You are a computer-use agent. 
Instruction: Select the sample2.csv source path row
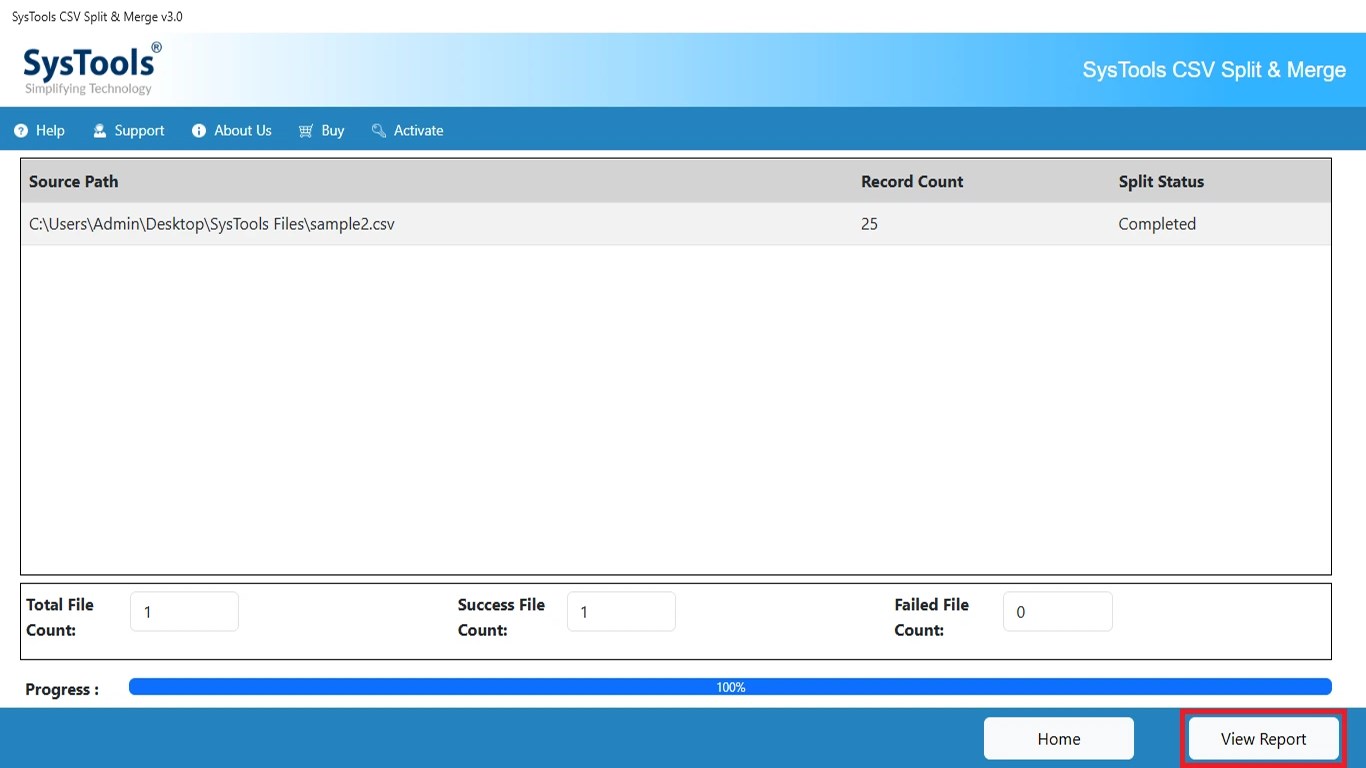point(676,224)
